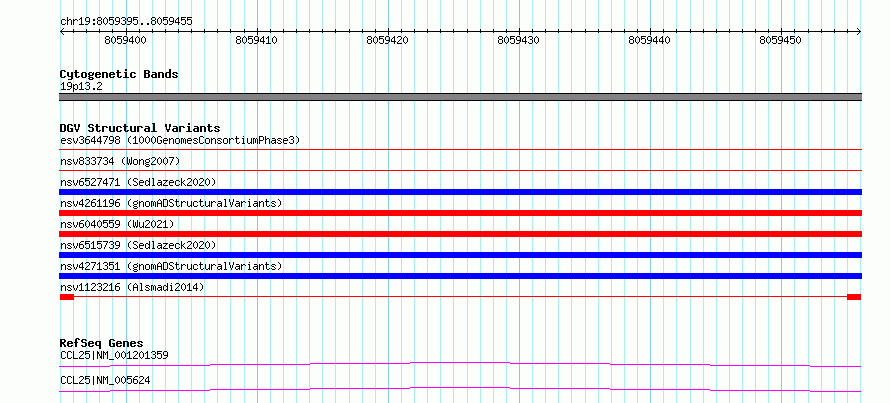Select the 19p13.2 band label
This screenshot has width=890, height=403.
coord(81,87)
